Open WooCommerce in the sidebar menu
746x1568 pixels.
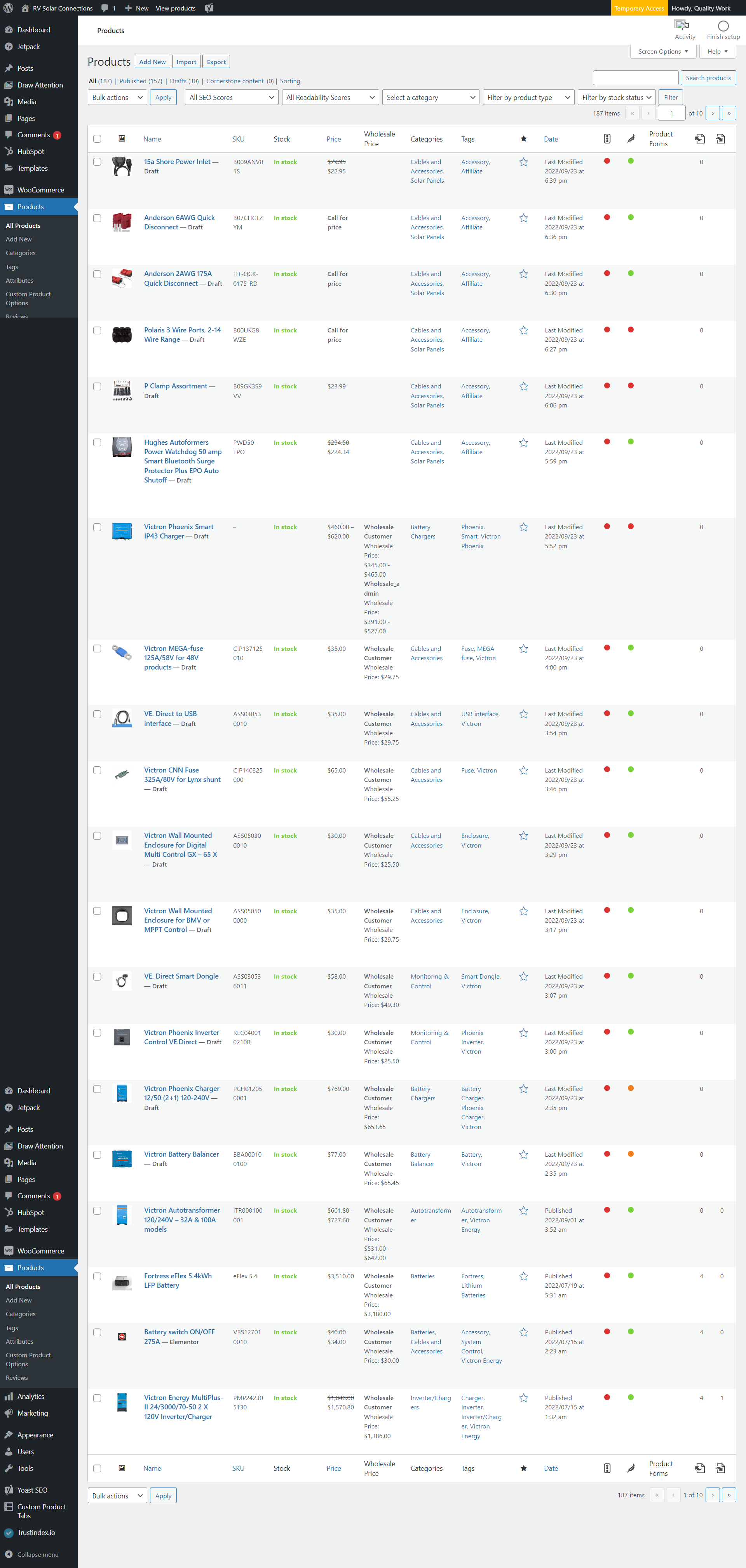pyautogui.click(x=40, y=190)
